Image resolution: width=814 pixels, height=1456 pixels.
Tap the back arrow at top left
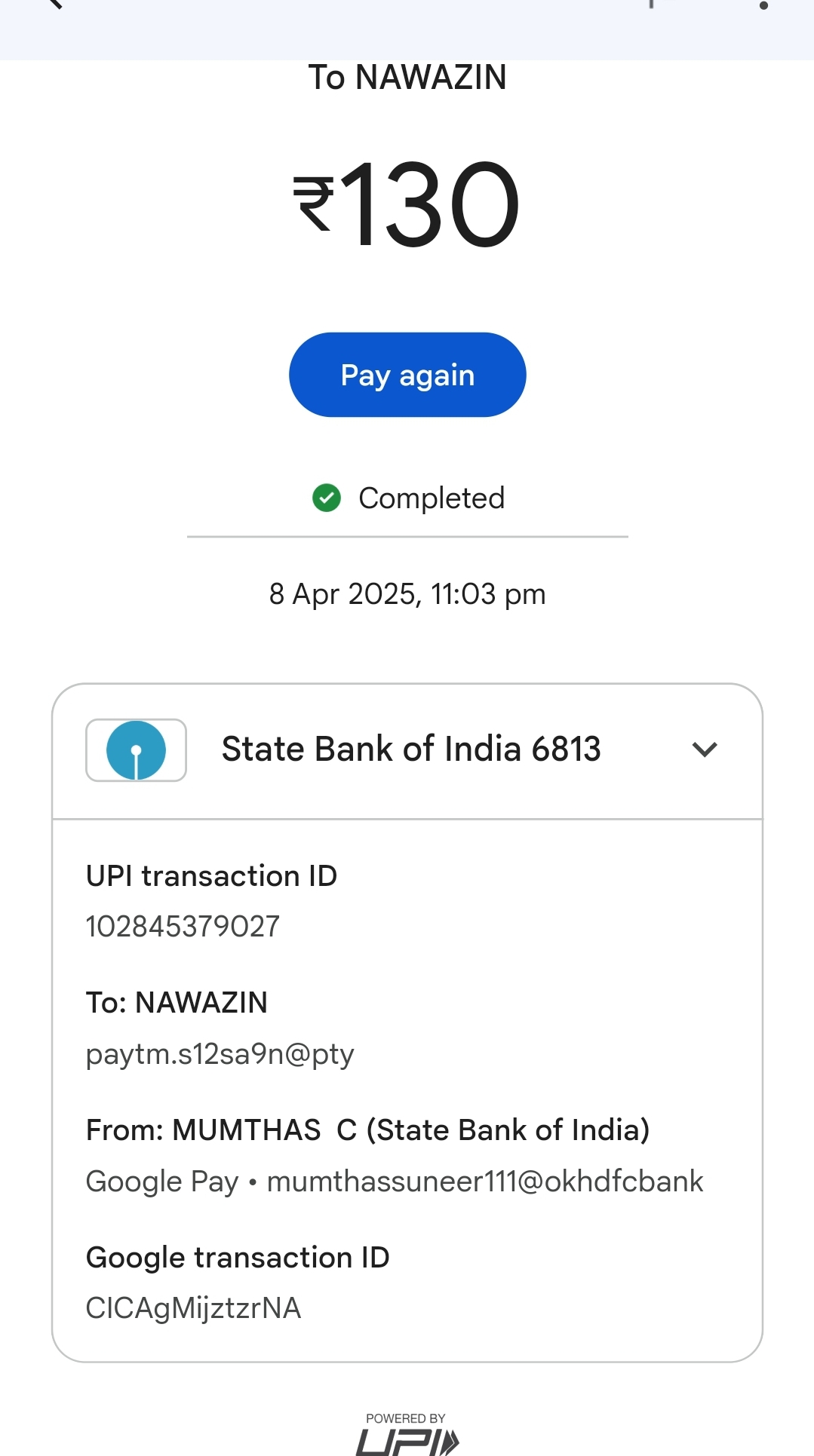click(x=53, y=4)
